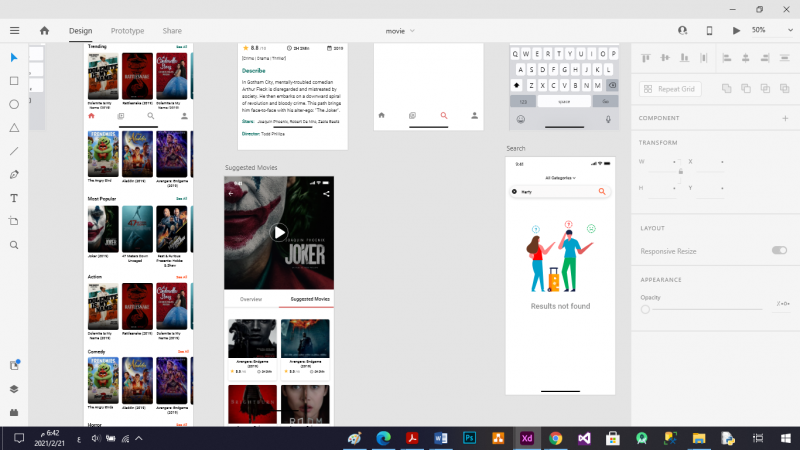Switch to the Design tab
The image size is (800, 450).
[81, 31]
